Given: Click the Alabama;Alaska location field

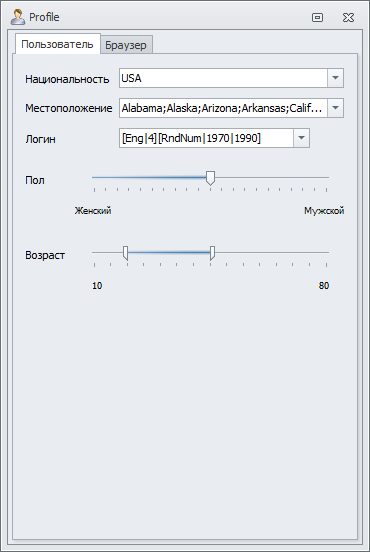Looking at the screenshot, I should pos(223,108).
